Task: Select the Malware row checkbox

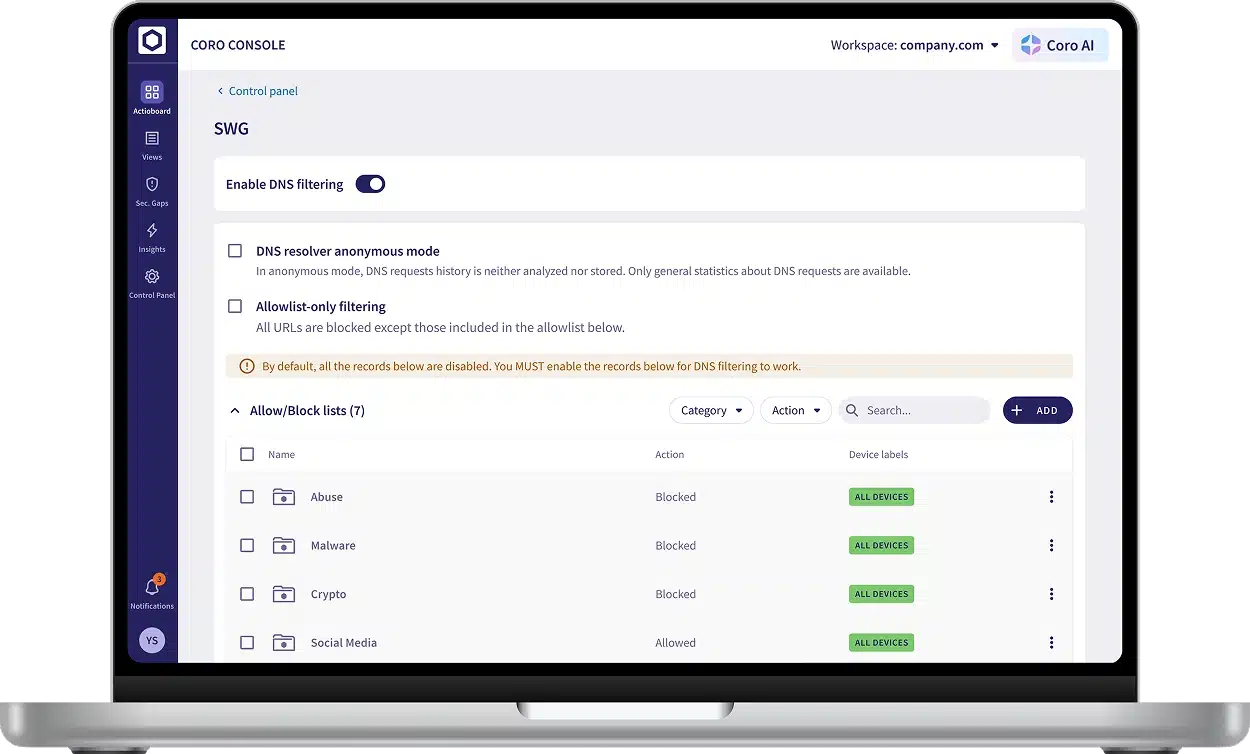Action: (x=247, y=546)
